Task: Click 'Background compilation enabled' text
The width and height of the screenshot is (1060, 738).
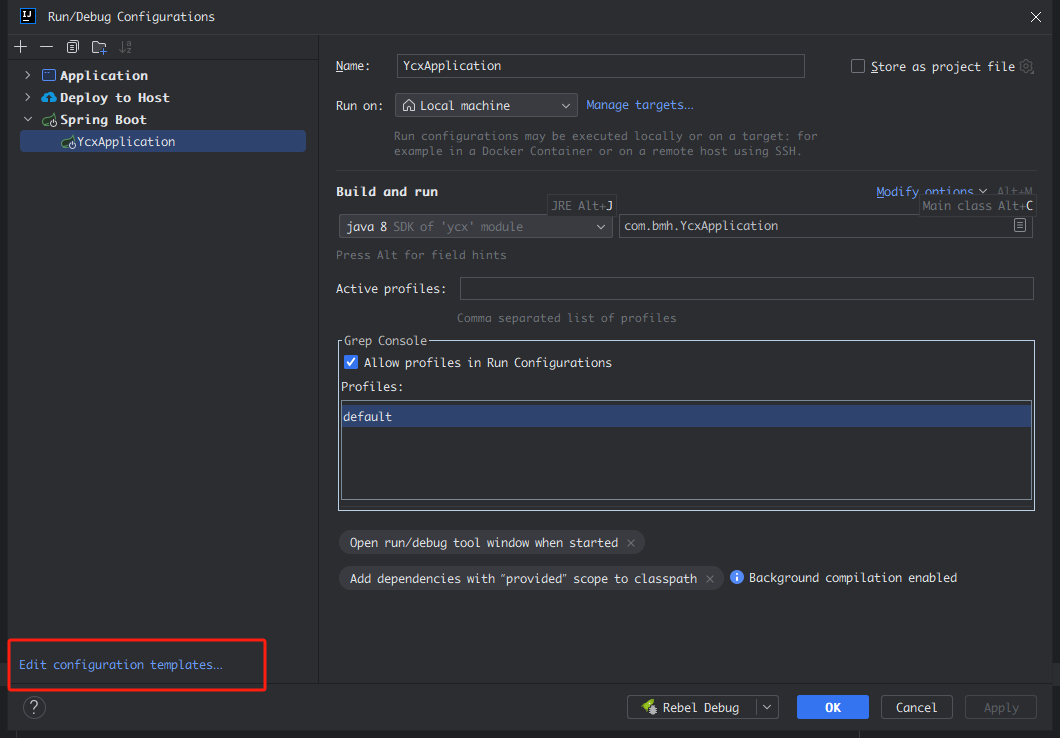Action: 852,578
